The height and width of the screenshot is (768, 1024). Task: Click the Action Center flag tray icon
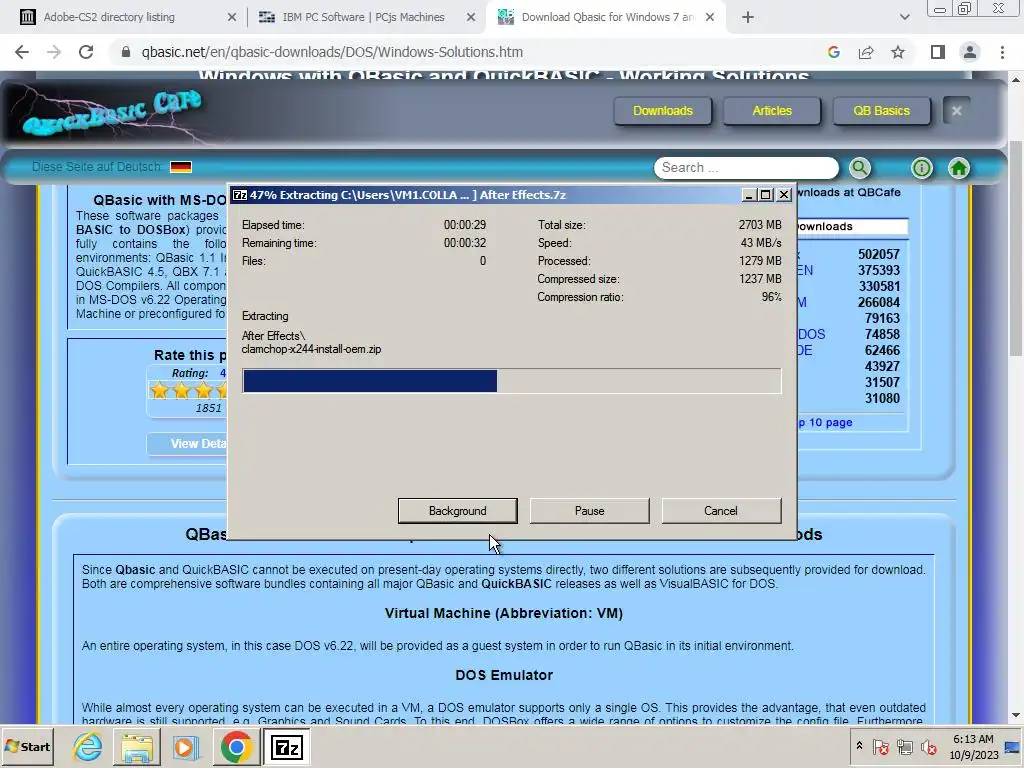point(880,747)
